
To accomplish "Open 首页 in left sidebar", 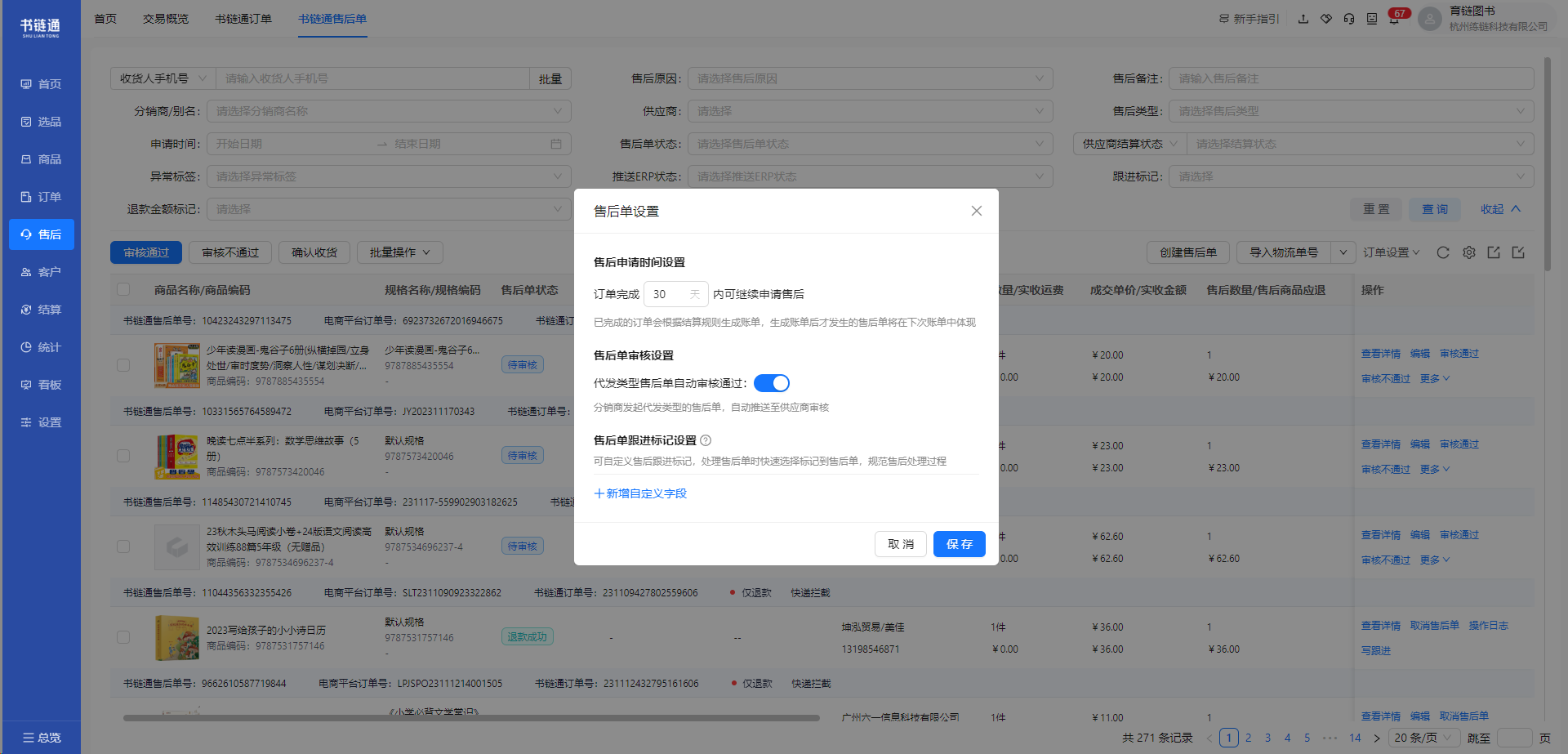I will tap(42, 84).
